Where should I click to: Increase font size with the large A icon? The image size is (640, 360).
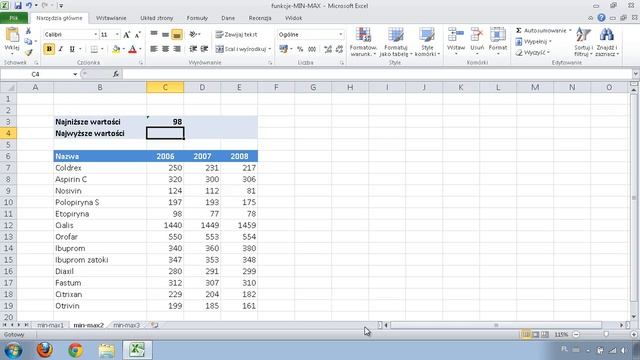click(127, 35)
